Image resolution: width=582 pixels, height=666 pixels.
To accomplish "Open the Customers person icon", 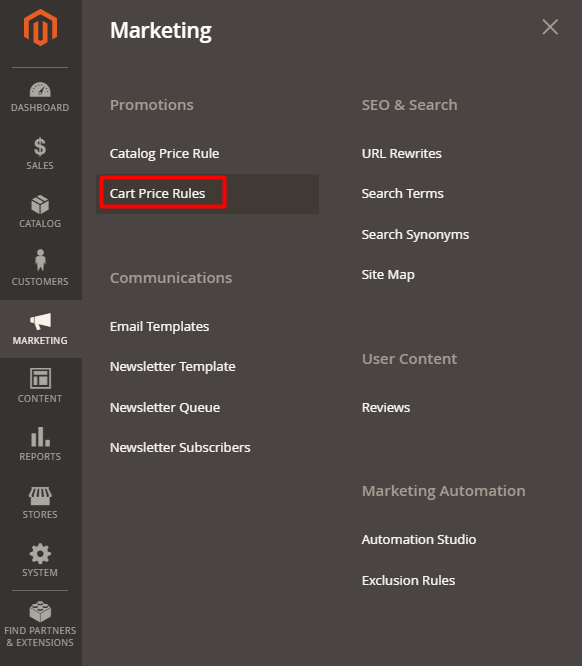I will (40, 260).
